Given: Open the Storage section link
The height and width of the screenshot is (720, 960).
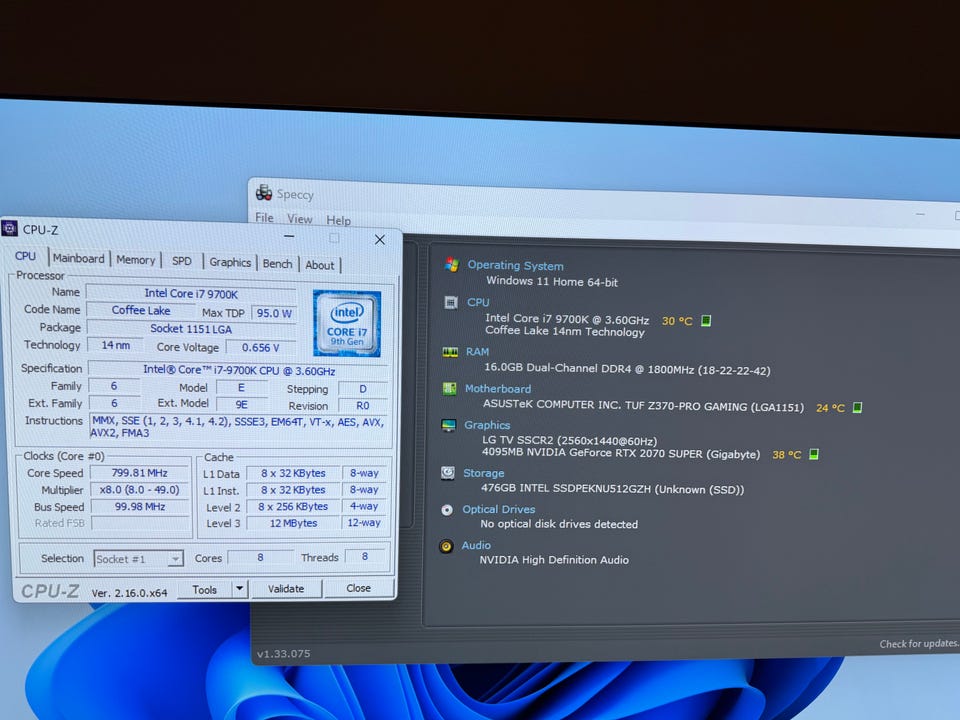Looking at the screenshot, I should point(484,473).
